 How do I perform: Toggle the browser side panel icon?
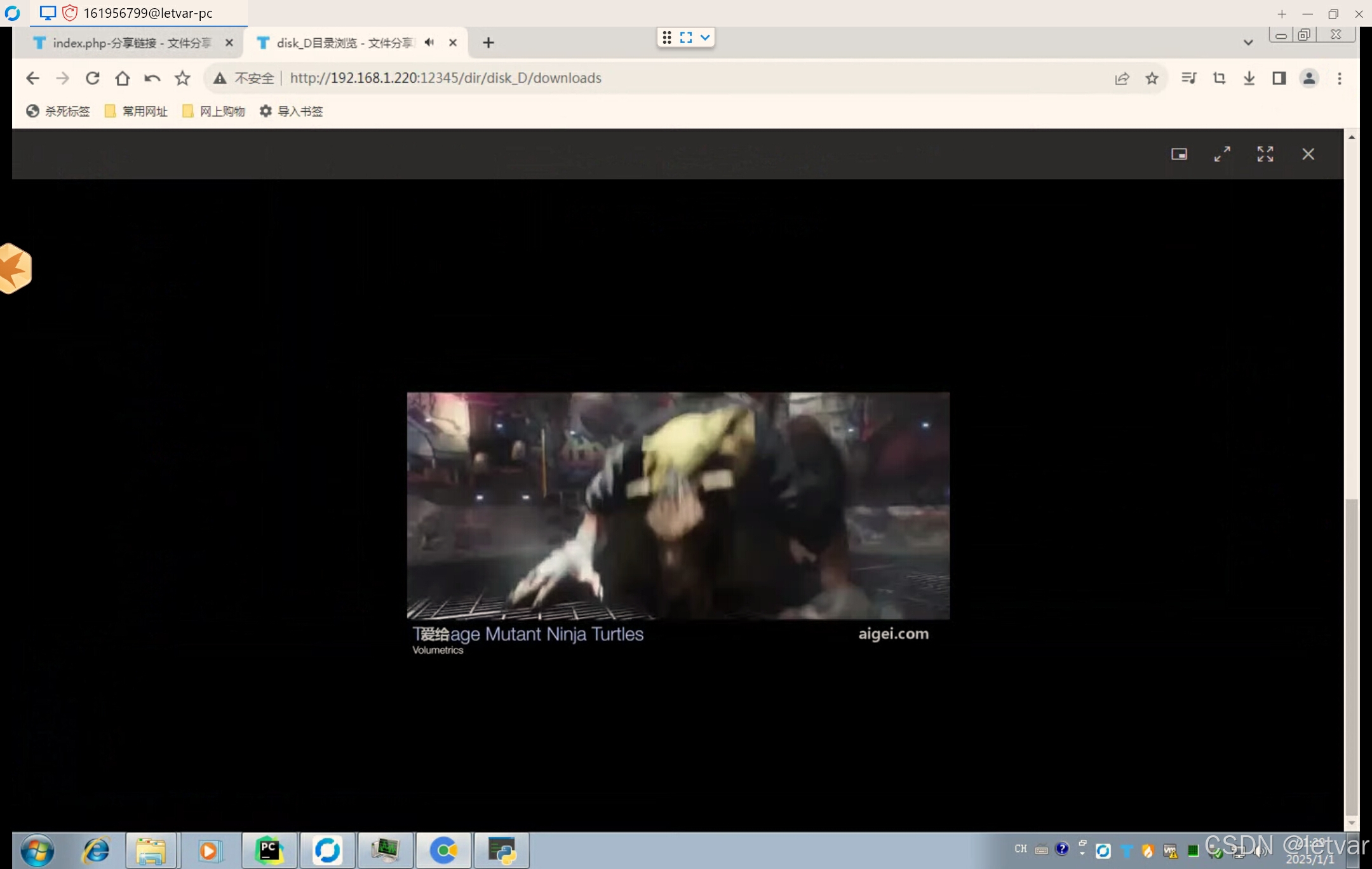click(x=1279, y=78)
